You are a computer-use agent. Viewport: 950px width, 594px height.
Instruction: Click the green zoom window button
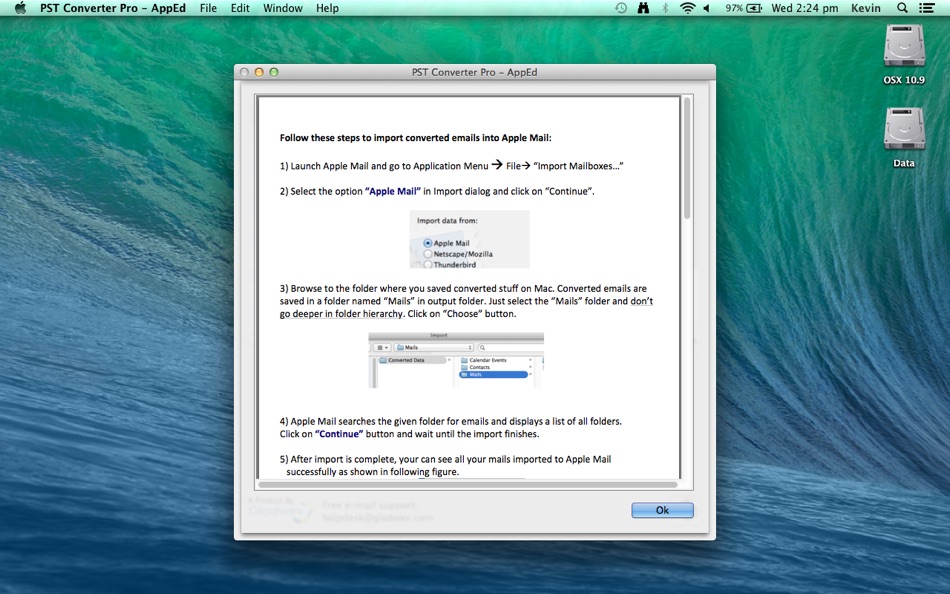274,72
